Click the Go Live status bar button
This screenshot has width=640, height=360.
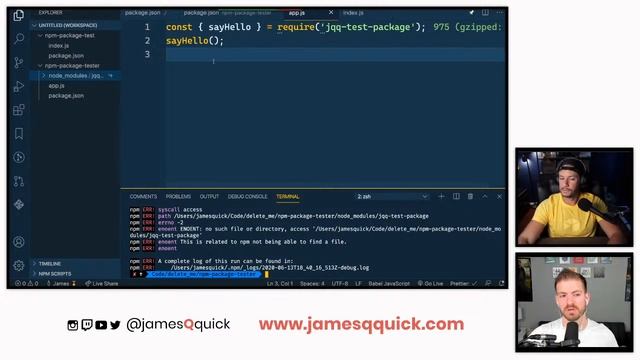click(430, 283)
